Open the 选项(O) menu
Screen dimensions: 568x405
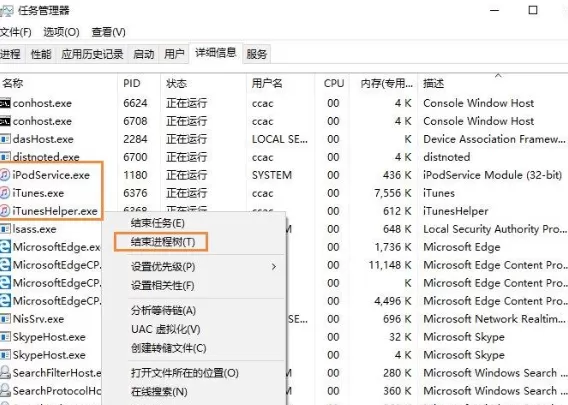point(61,32)
